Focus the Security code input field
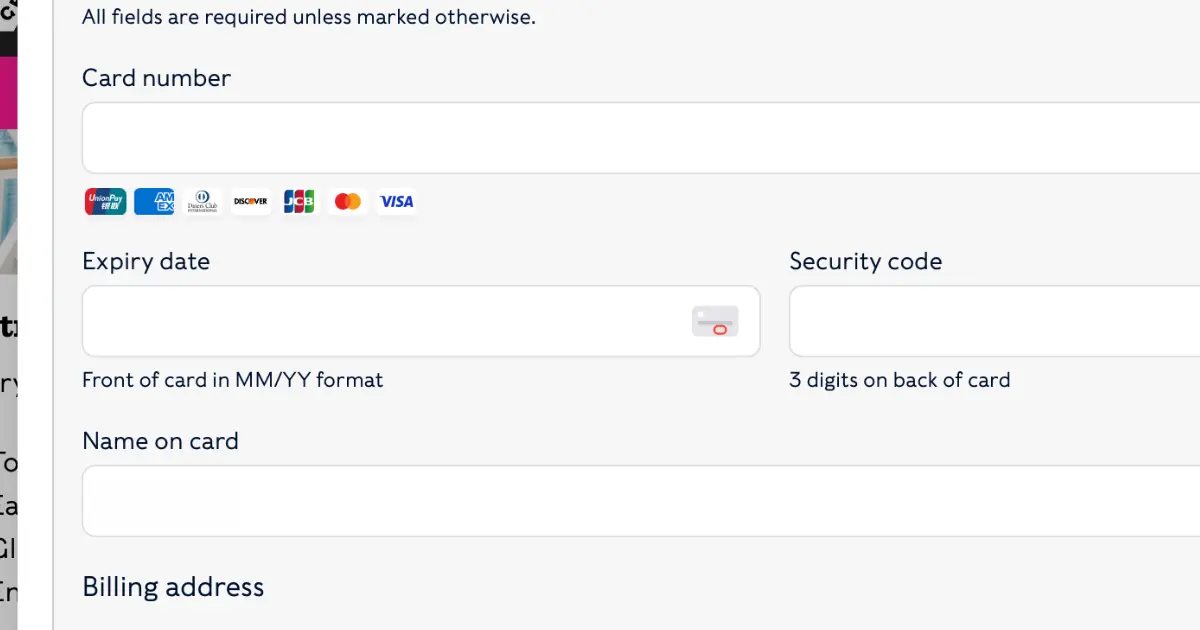This screenshot has width=1200, height=630. point(995,321)
